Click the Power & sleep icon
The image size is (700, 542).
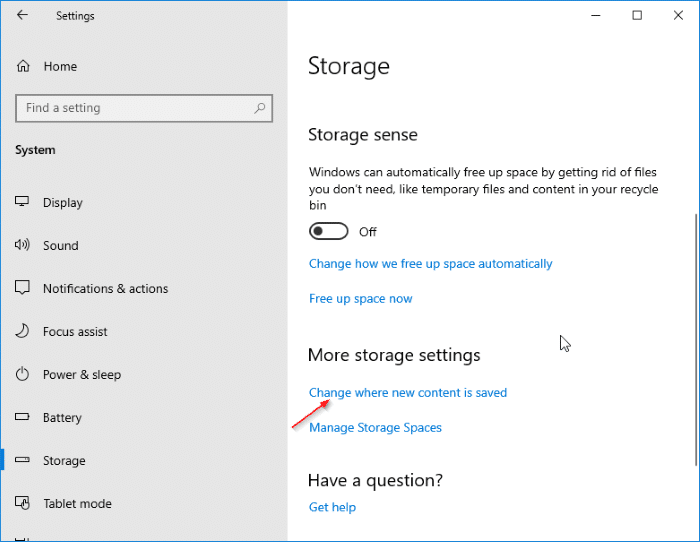point(23,374)
